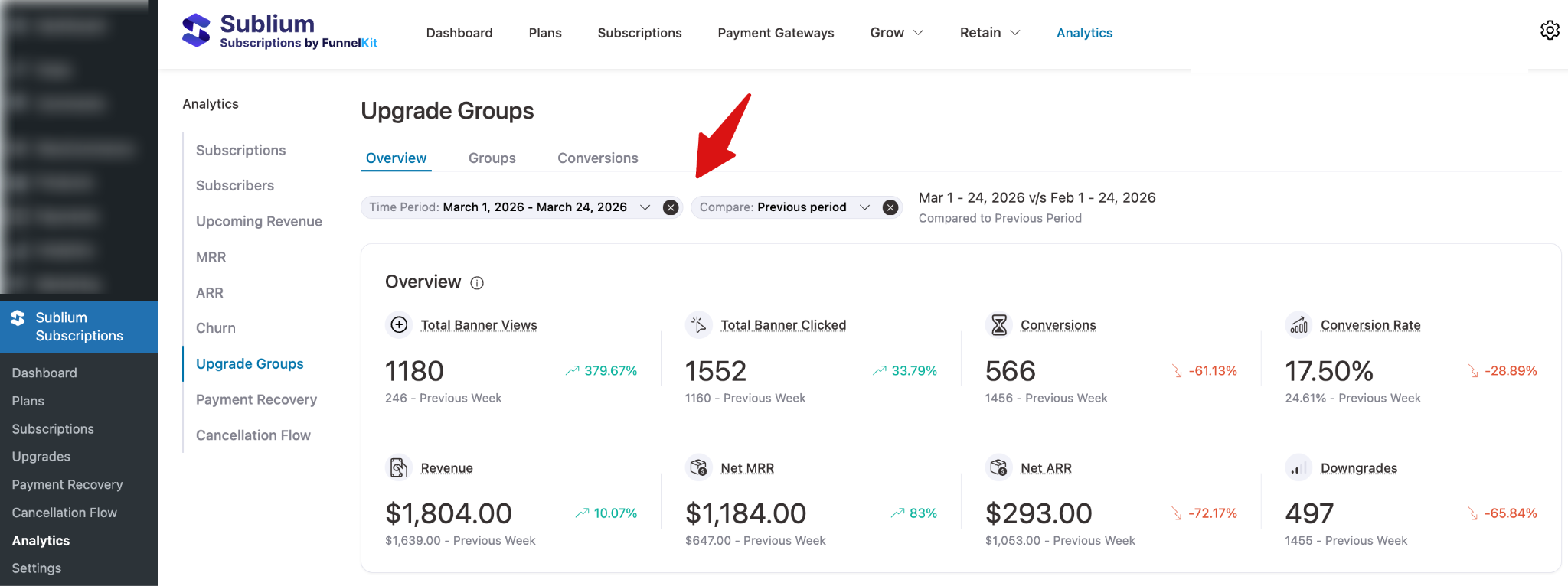Screen dimensions: 1568x586
Task: Click the Sublium logo icon
Action: point(196,31)
